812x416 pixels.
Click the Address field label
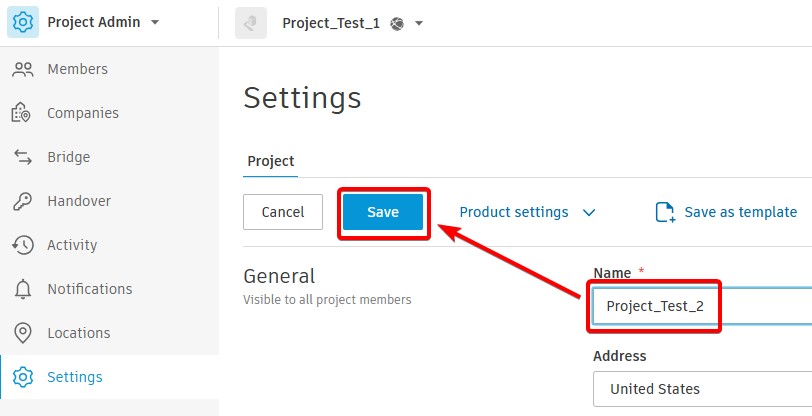pyautogui.click(x=620, y=356)
